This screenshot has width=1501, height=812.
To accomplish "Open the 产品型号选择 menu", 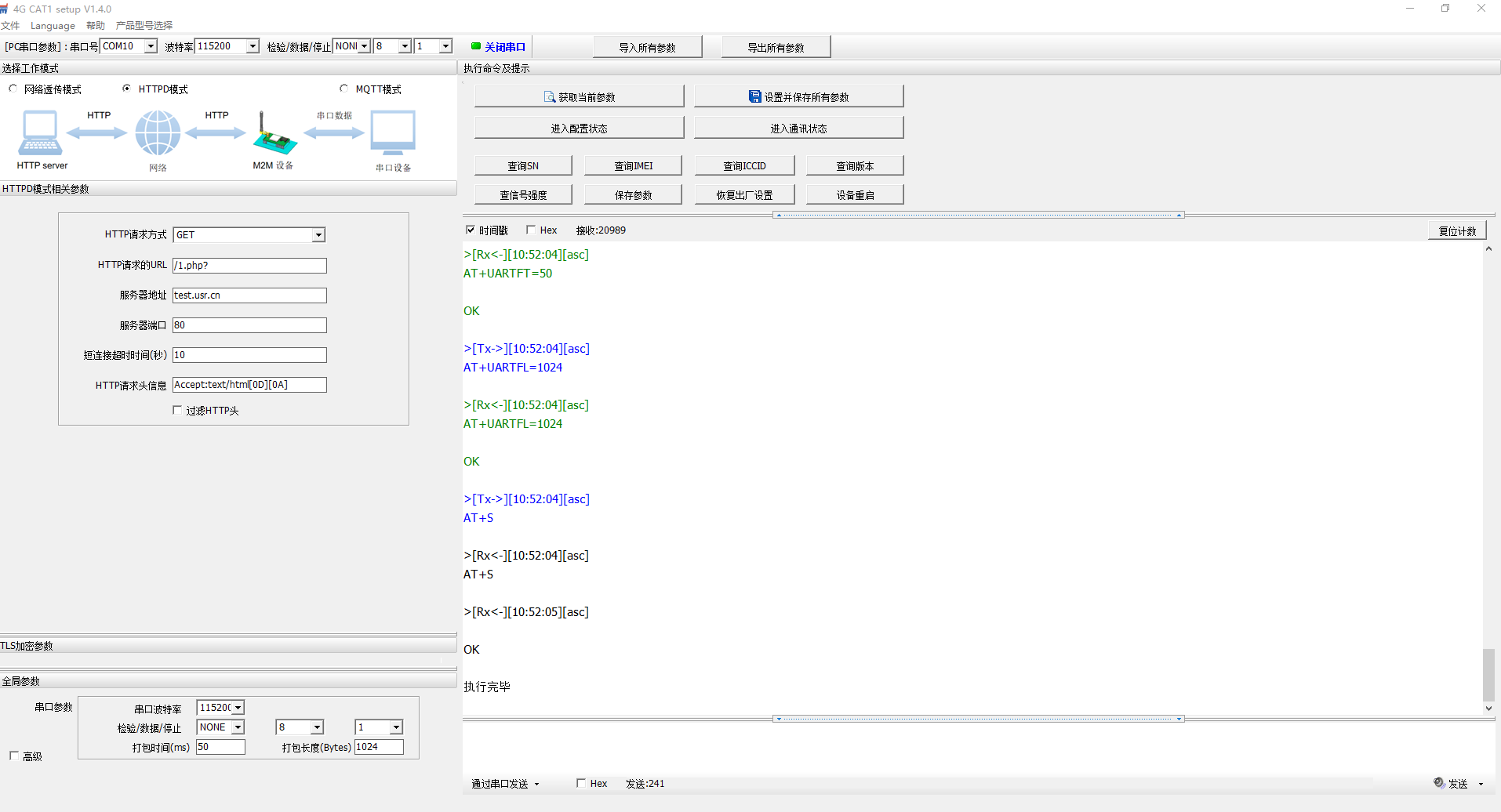I will [x=144, y=26].
